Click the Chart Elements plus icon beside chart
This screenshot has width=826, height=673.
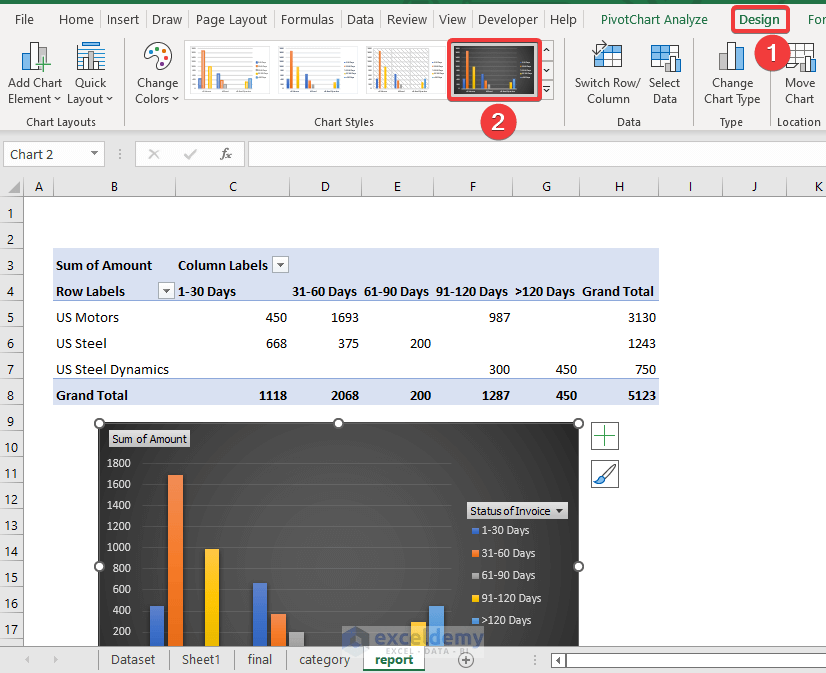coord(606,436)
